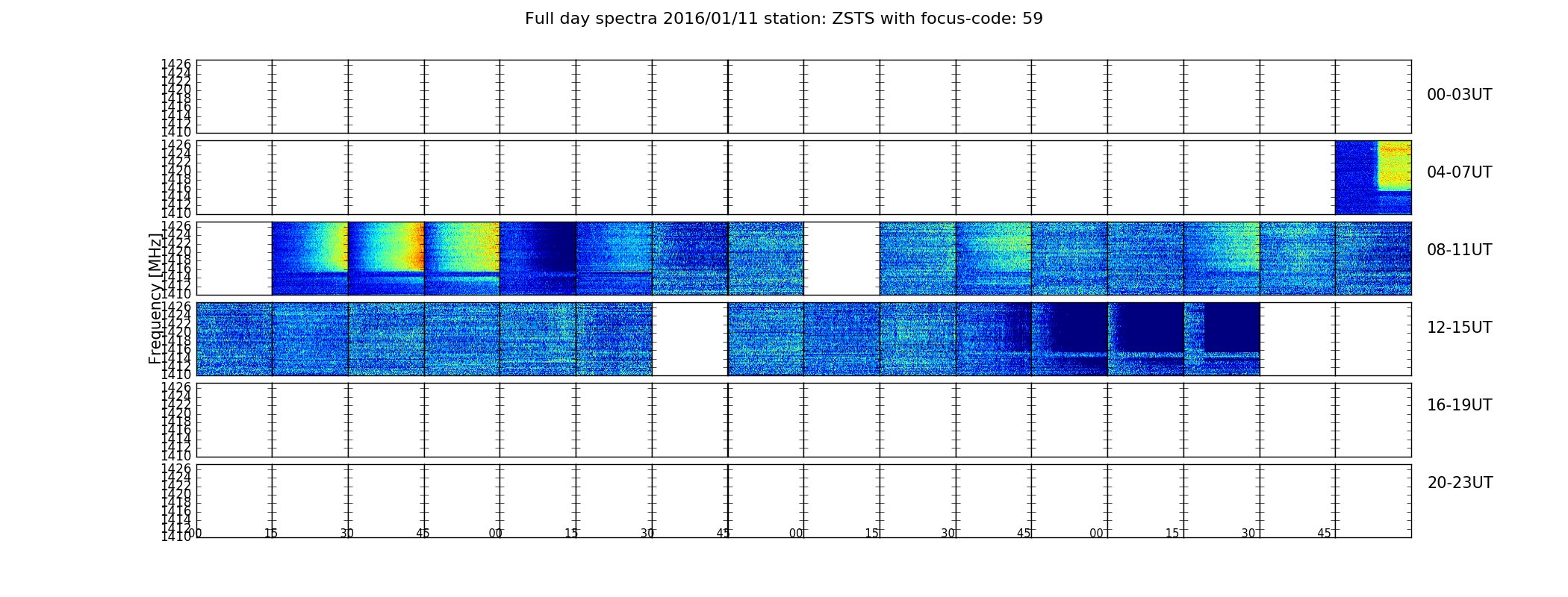Click the red-orange burst tile in the 08-11UT row
This screenshot has width=1568, height=597.
point(386,258)
